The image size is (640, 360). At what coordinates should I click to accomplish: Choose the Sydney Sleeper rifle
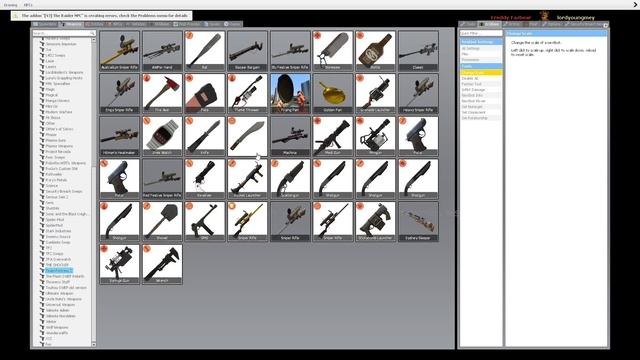coord(418,221)
